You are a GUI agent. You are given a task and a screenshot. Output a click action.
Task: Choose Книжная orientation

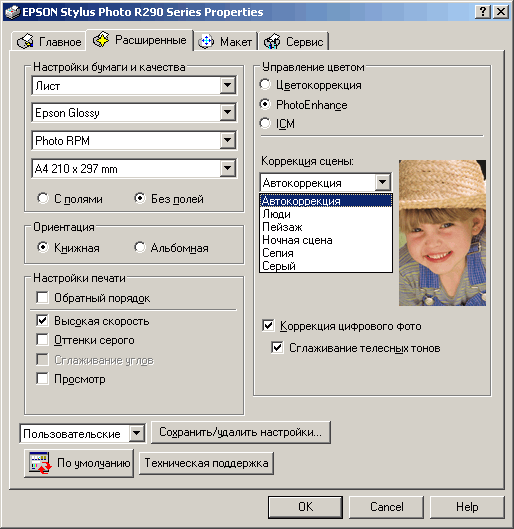pos(43,247)
